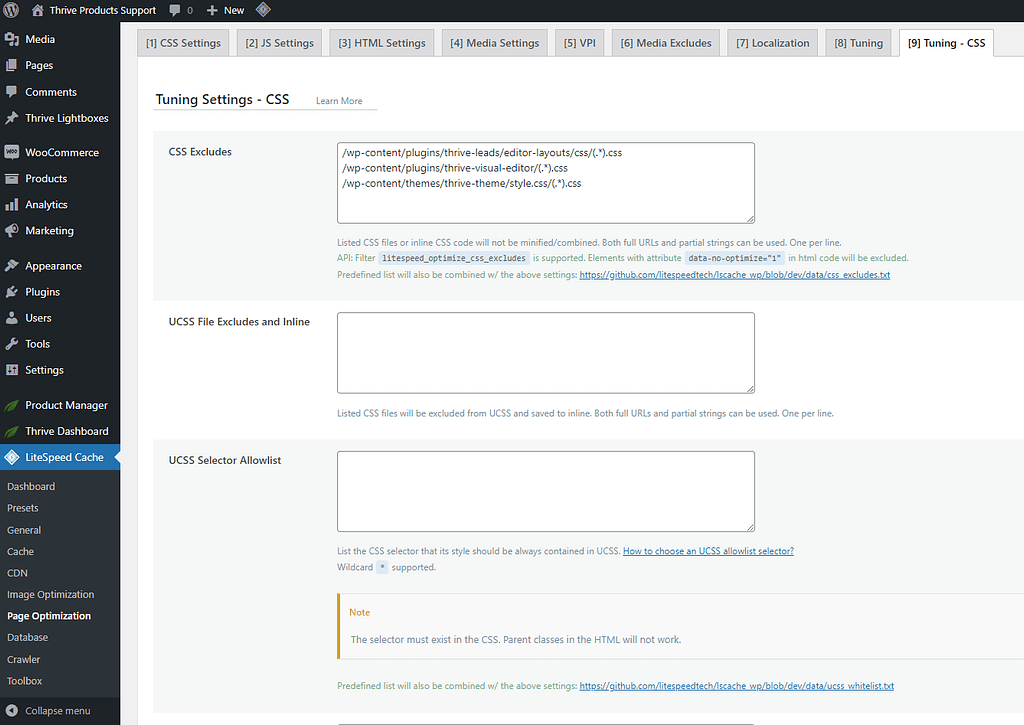Open LiteSpeed CDN submenu item
Viewport: 1024px width, 725px height.
click(18, 573)
